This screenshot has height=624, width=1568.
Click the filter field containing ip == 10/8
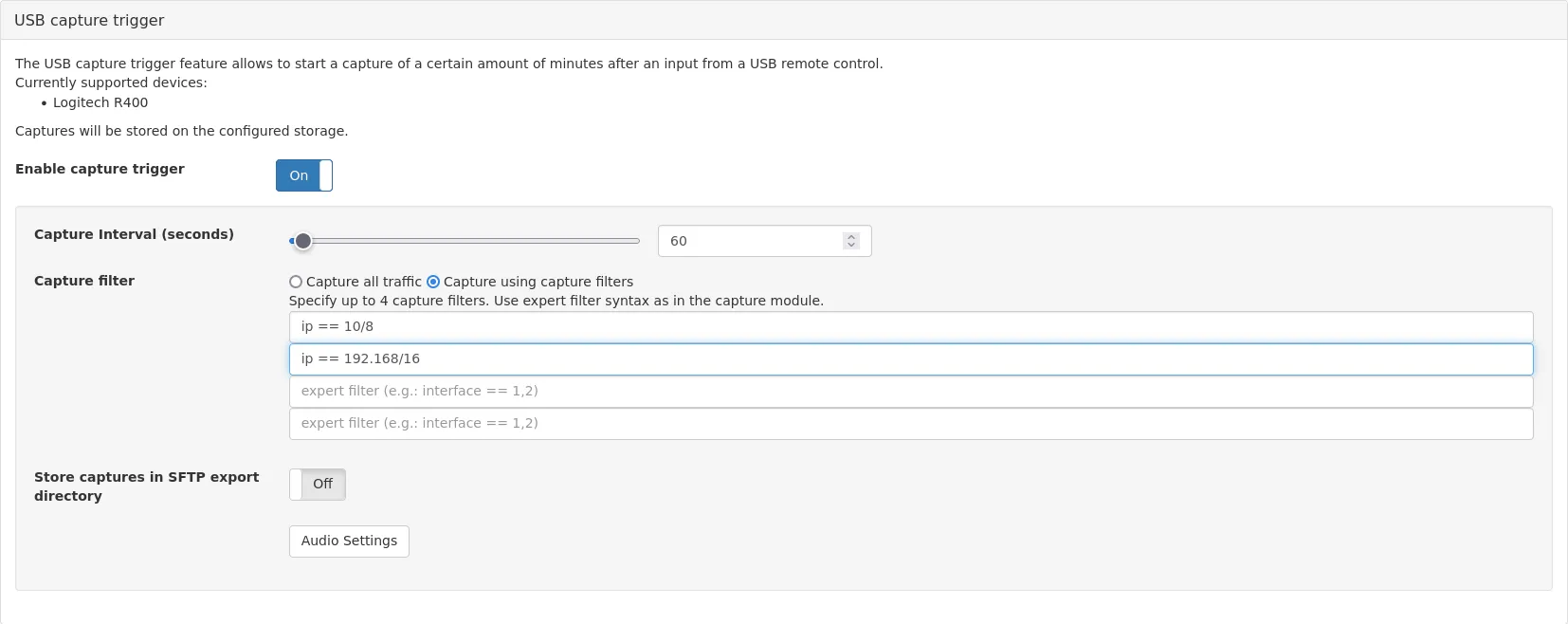[910, 327]
